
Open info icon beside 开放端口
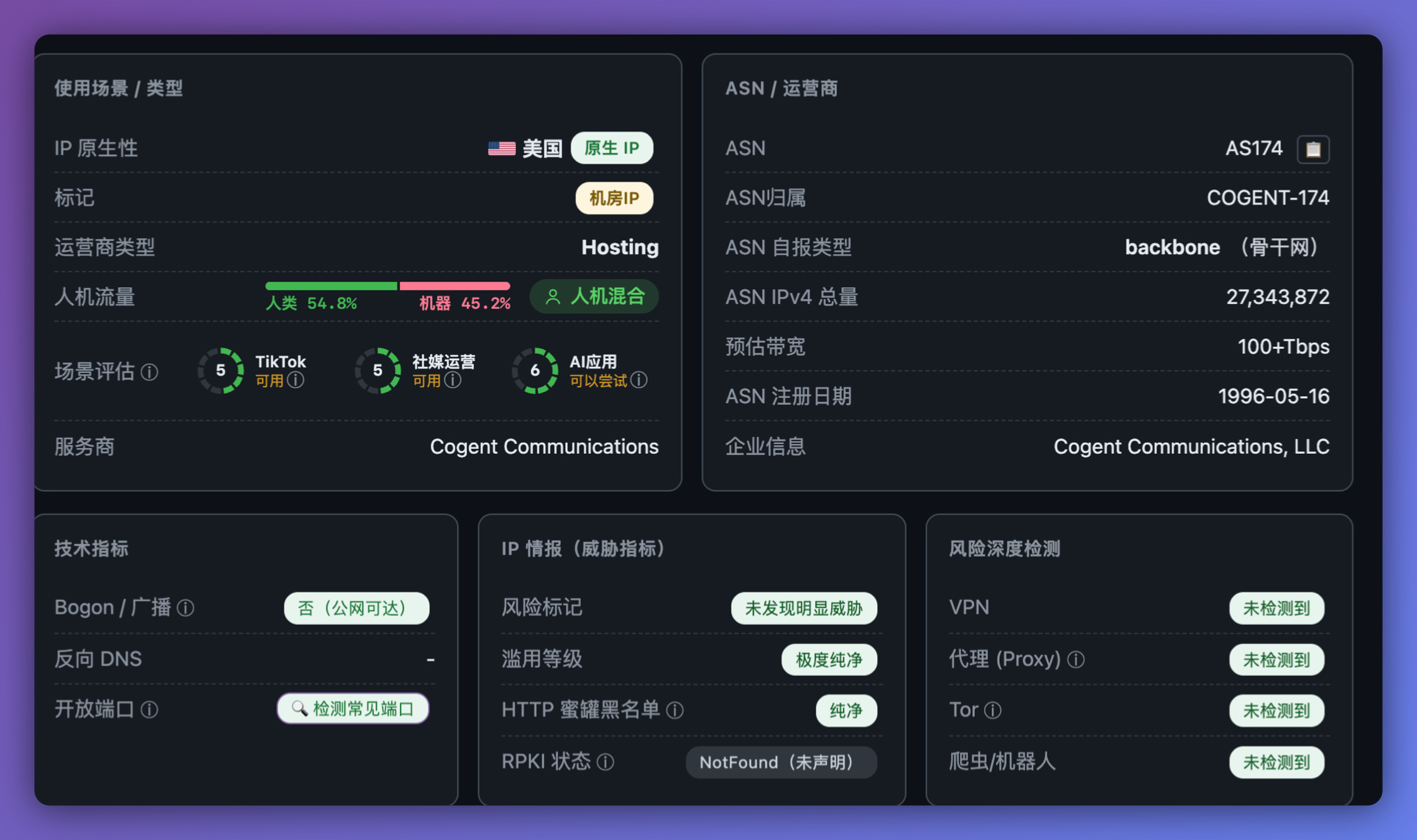tap(149, 709)
